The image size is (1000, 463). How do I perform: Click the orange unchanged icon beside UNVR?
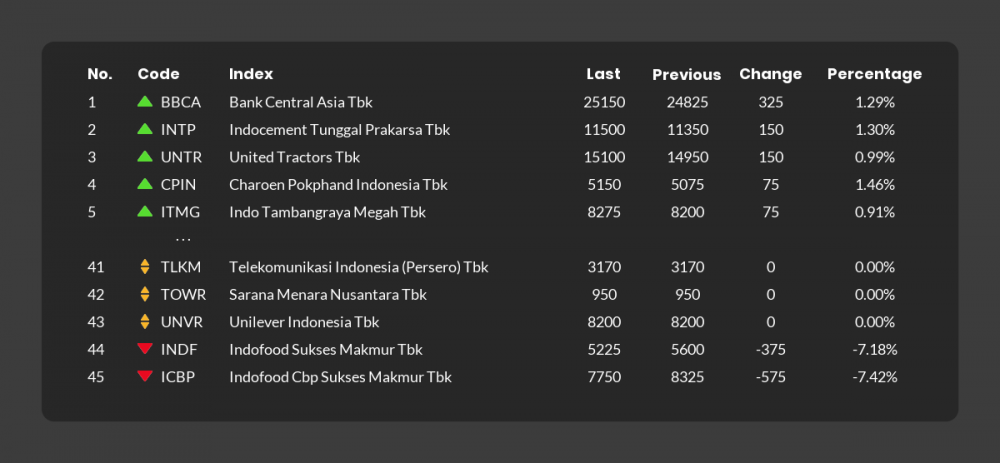click(145, 321)
